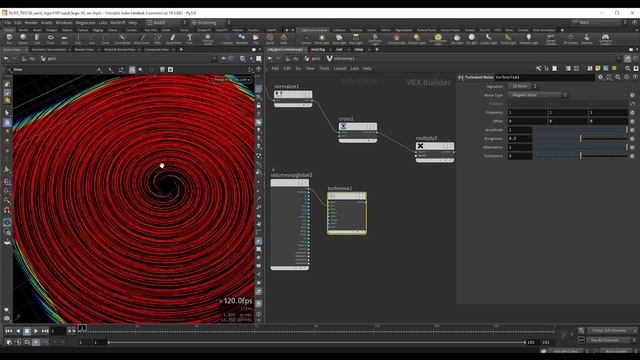Navigate back in the network editor path
The height and width of the screenshot is (360, 640).
coord(269,59)
